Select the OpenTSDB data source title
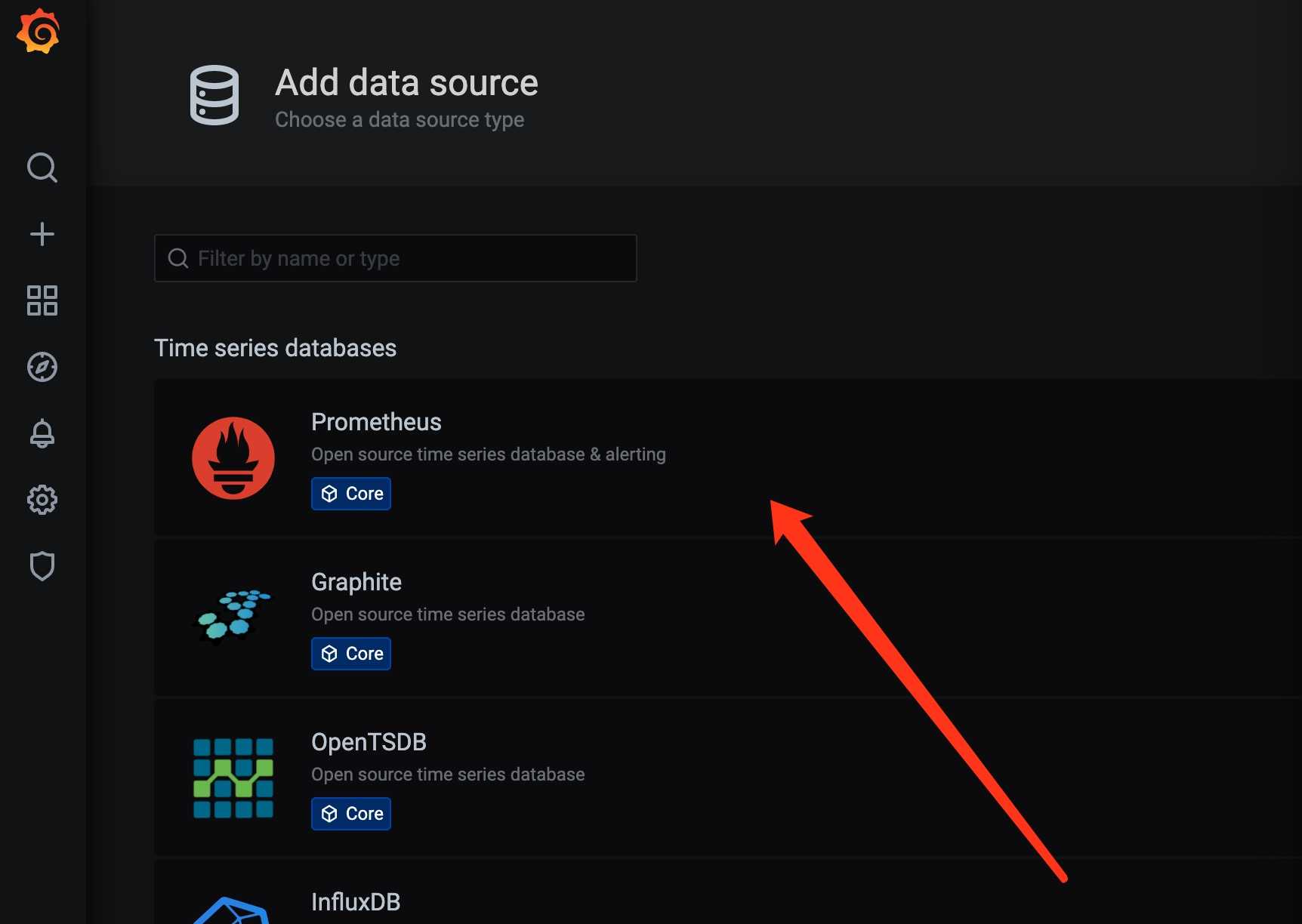The width and height of the screenshot is (1302, 924). [x=369, y=742]
